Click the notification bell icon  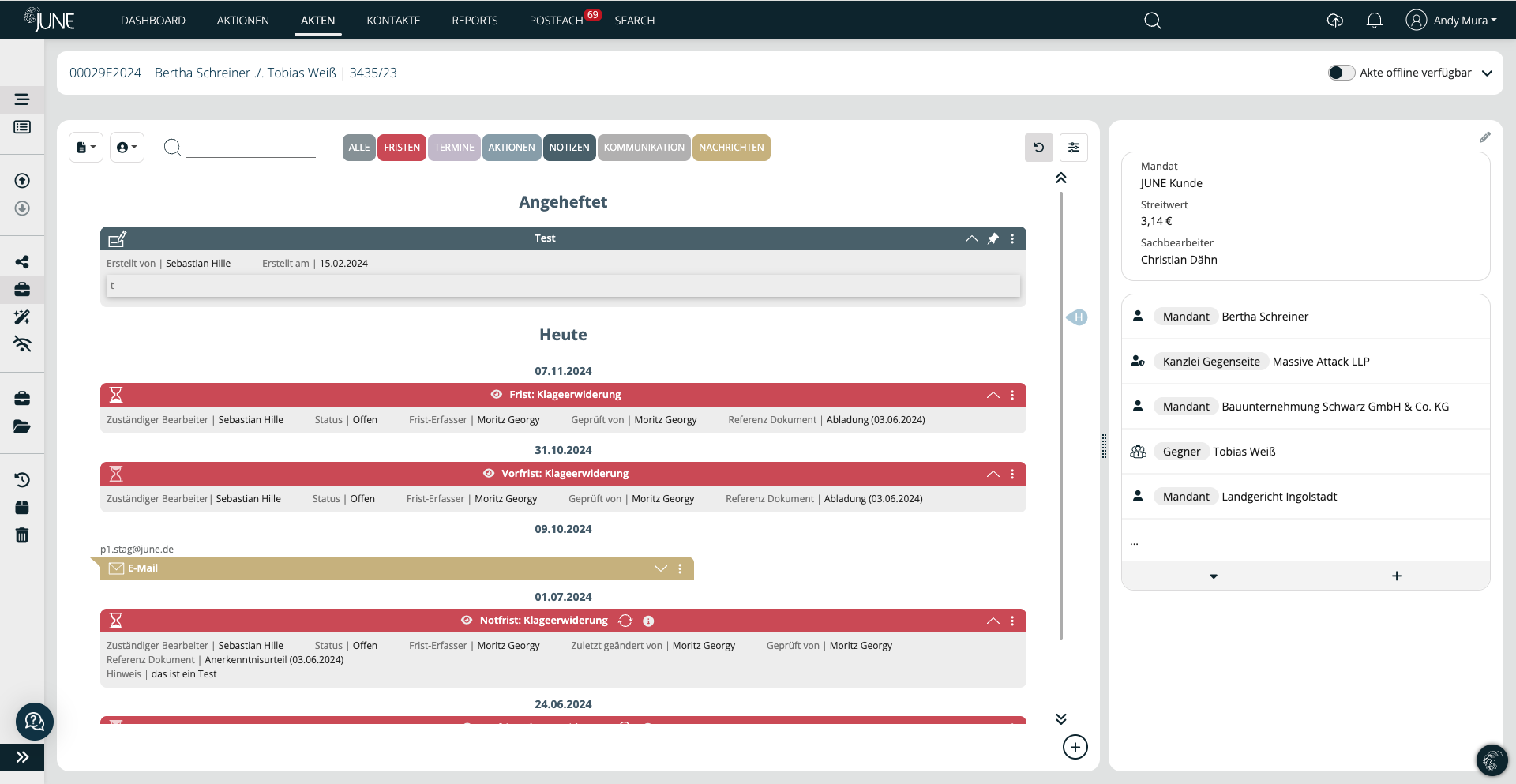(x=1374, y=21)
